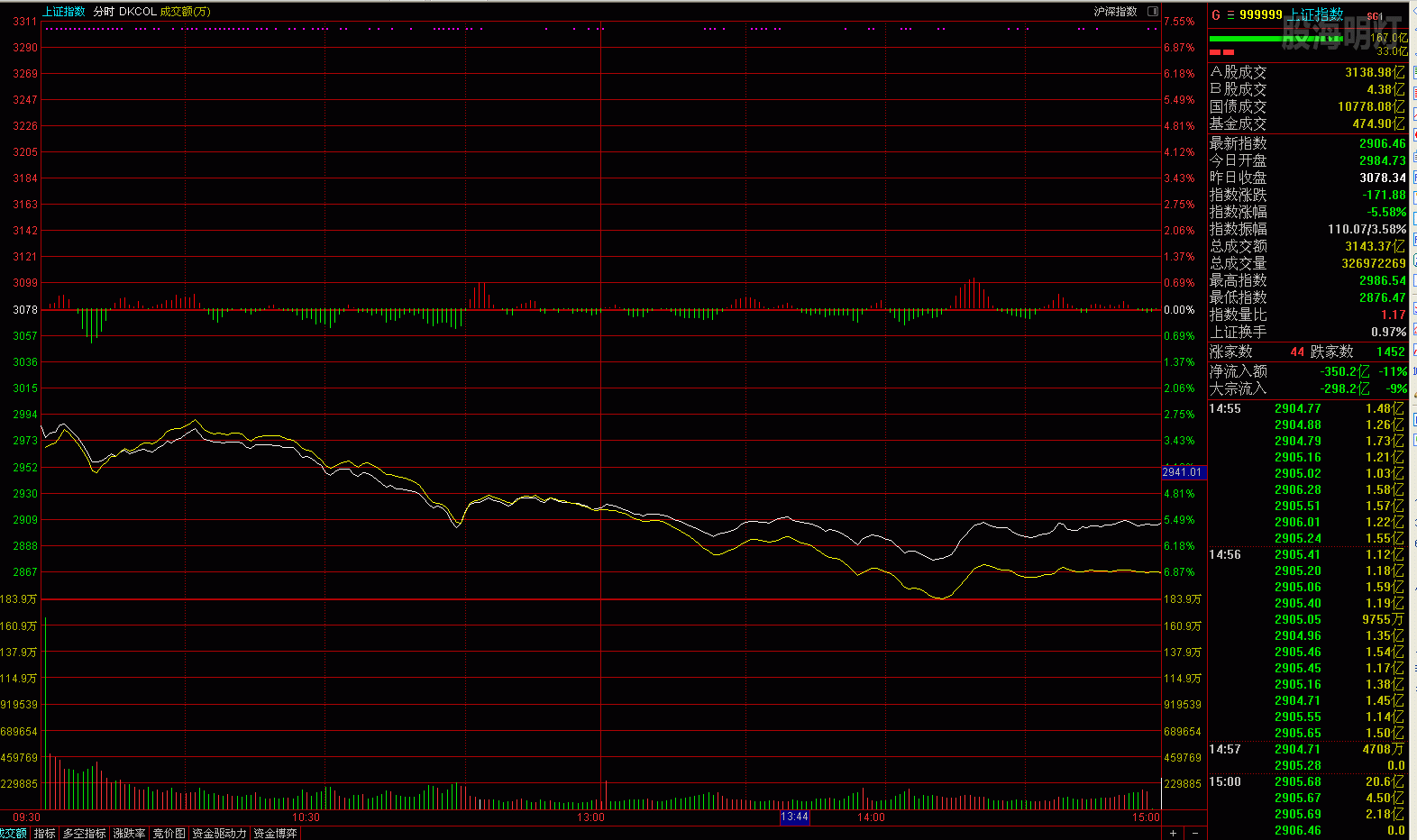Screen dimensions: 1417x840
Task: Open the 多空指标 tab
Action: click(84, 834)
